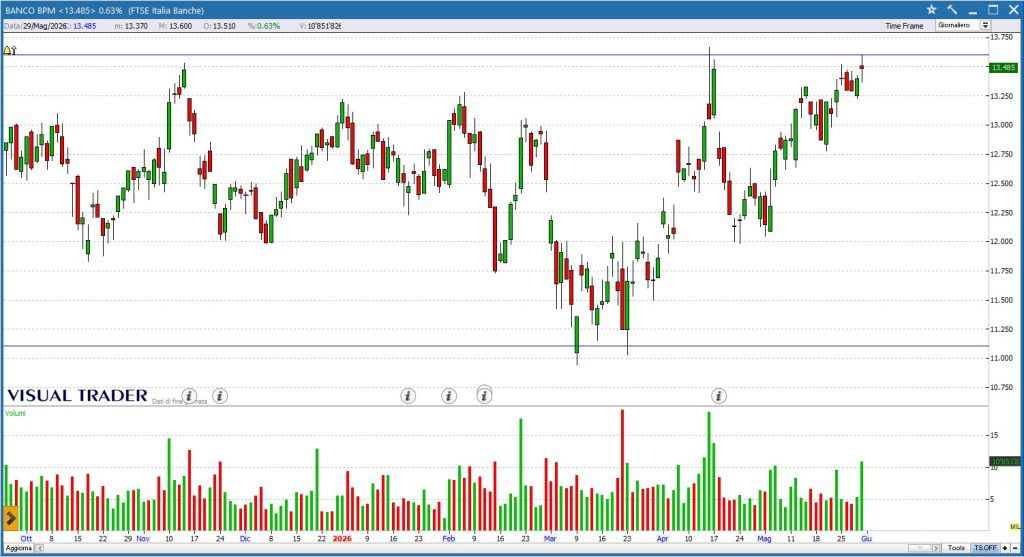Open the first info marker near October end

[189, 396]
